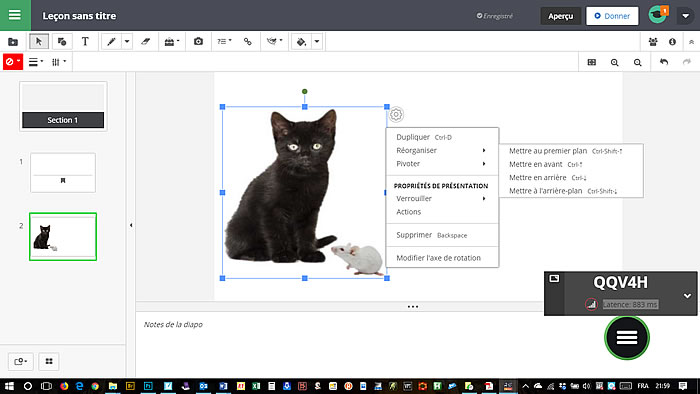Viewport: 700px width, 394px height.
Task: Click the Leçon sans titre title
Action: 79,16
